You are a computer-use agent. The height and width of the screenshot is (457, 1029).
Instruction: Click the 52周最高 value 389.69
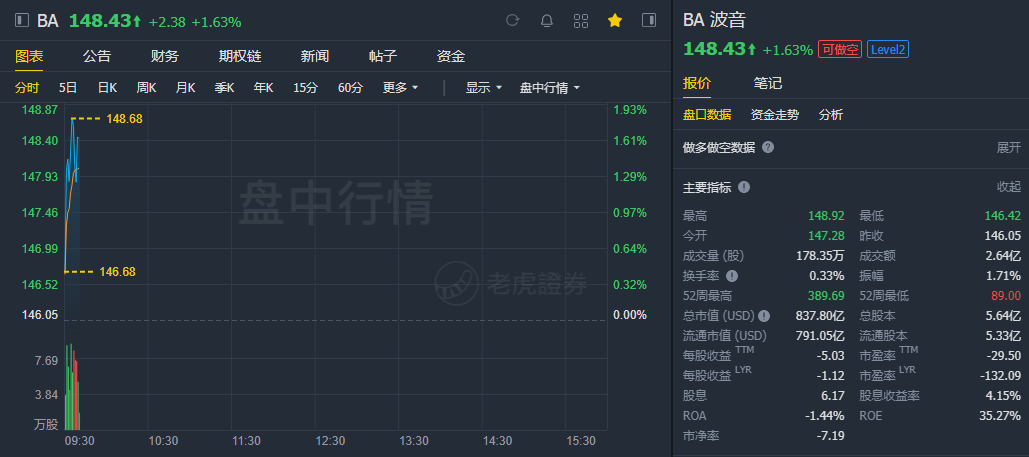point(826,295)
